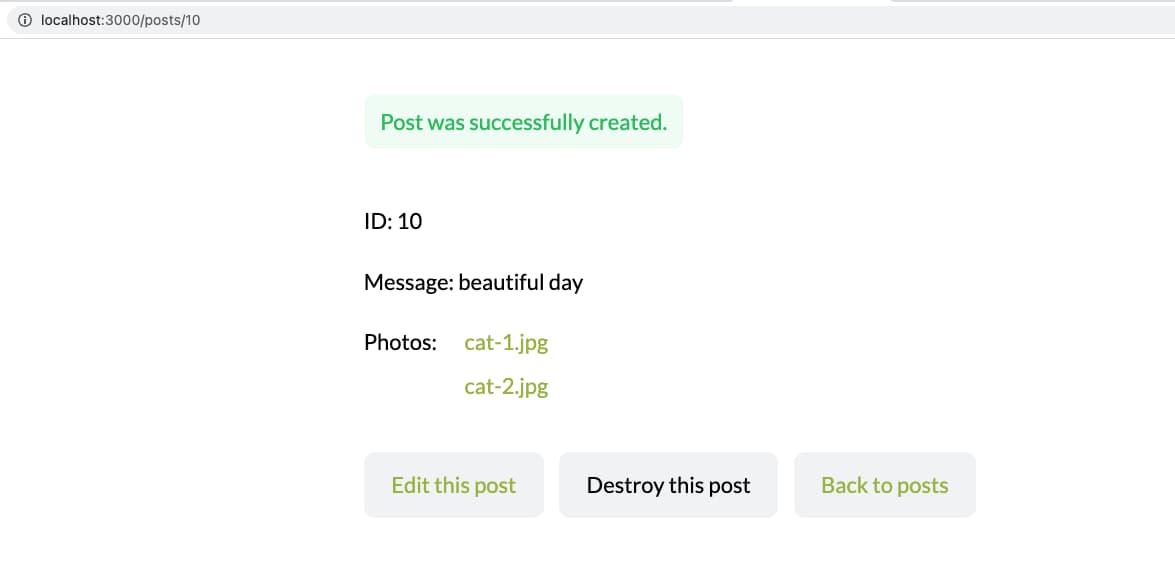The height and width of the screenshot is (588, 1175).
Task: Click the Message text of the post
Action: tap(474, 282)
